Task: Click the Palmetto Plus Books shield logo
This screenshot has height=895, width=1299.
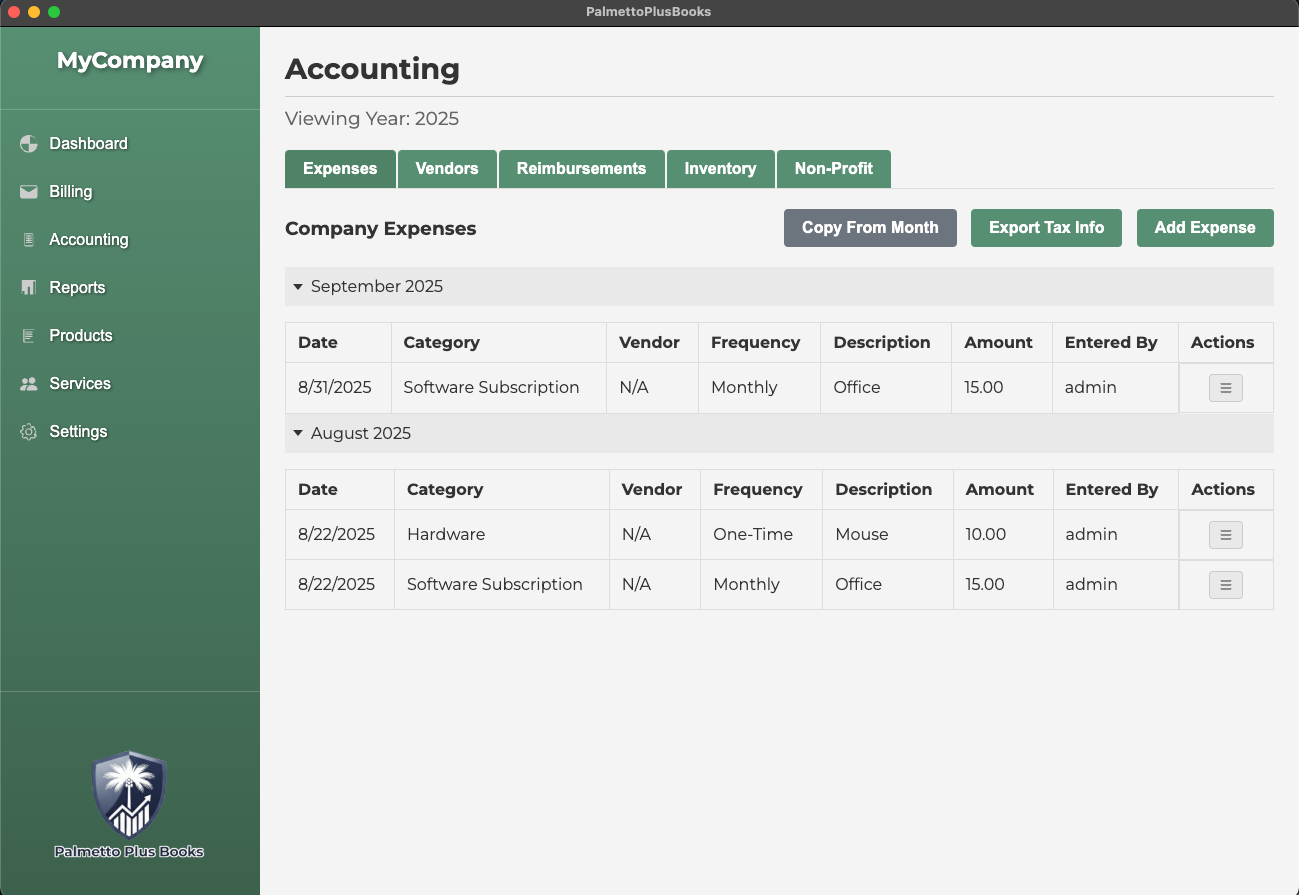Action: (129, 795)
